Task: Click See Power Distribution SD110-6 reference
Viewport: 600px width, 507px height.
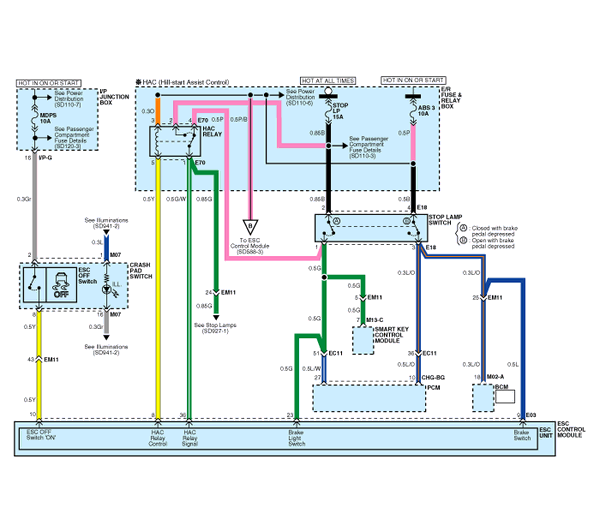Action: 300,97
